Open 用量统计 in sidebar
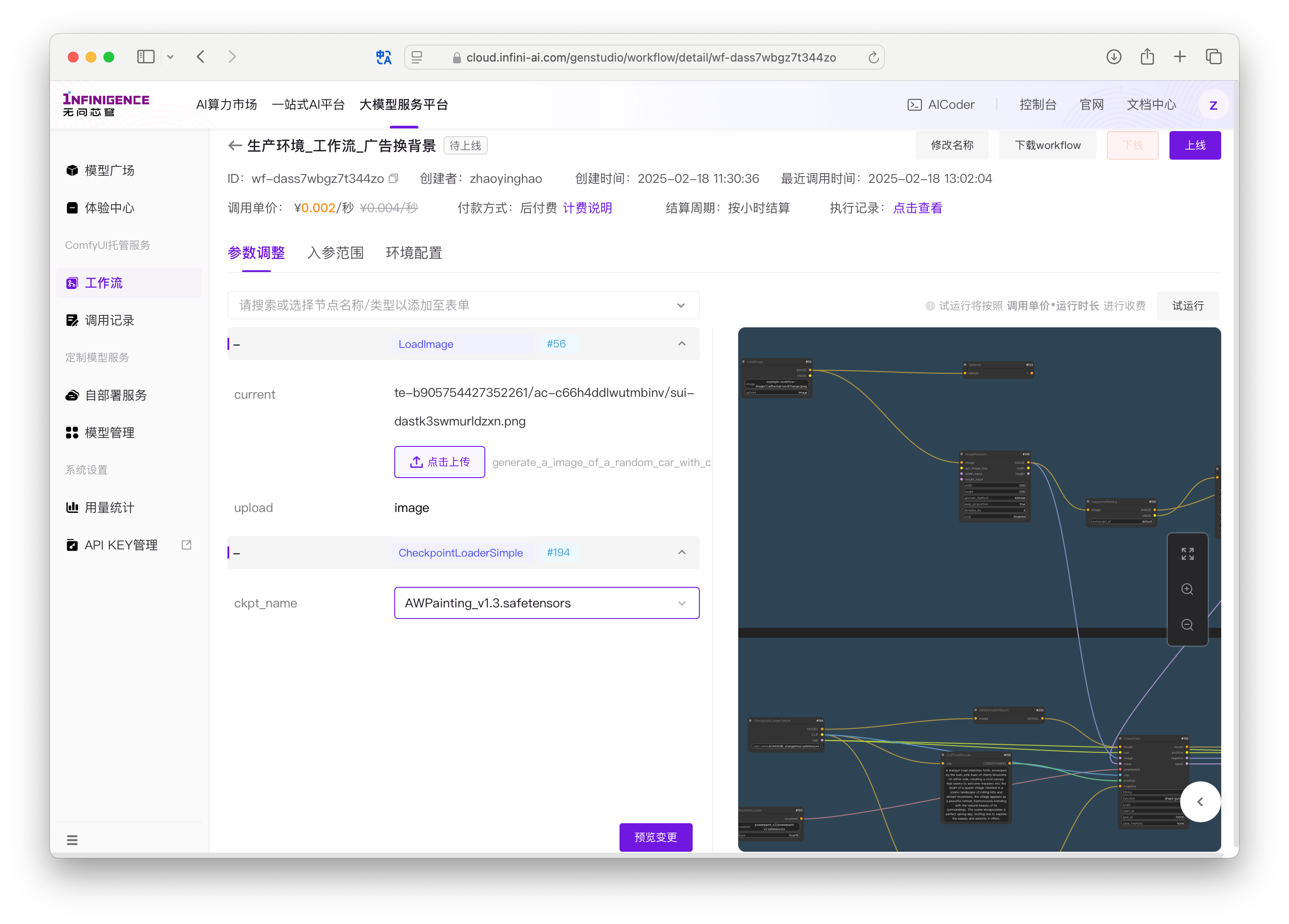Screen dimensions: 1289x924 pyautogui.click(x=129, y=507)
